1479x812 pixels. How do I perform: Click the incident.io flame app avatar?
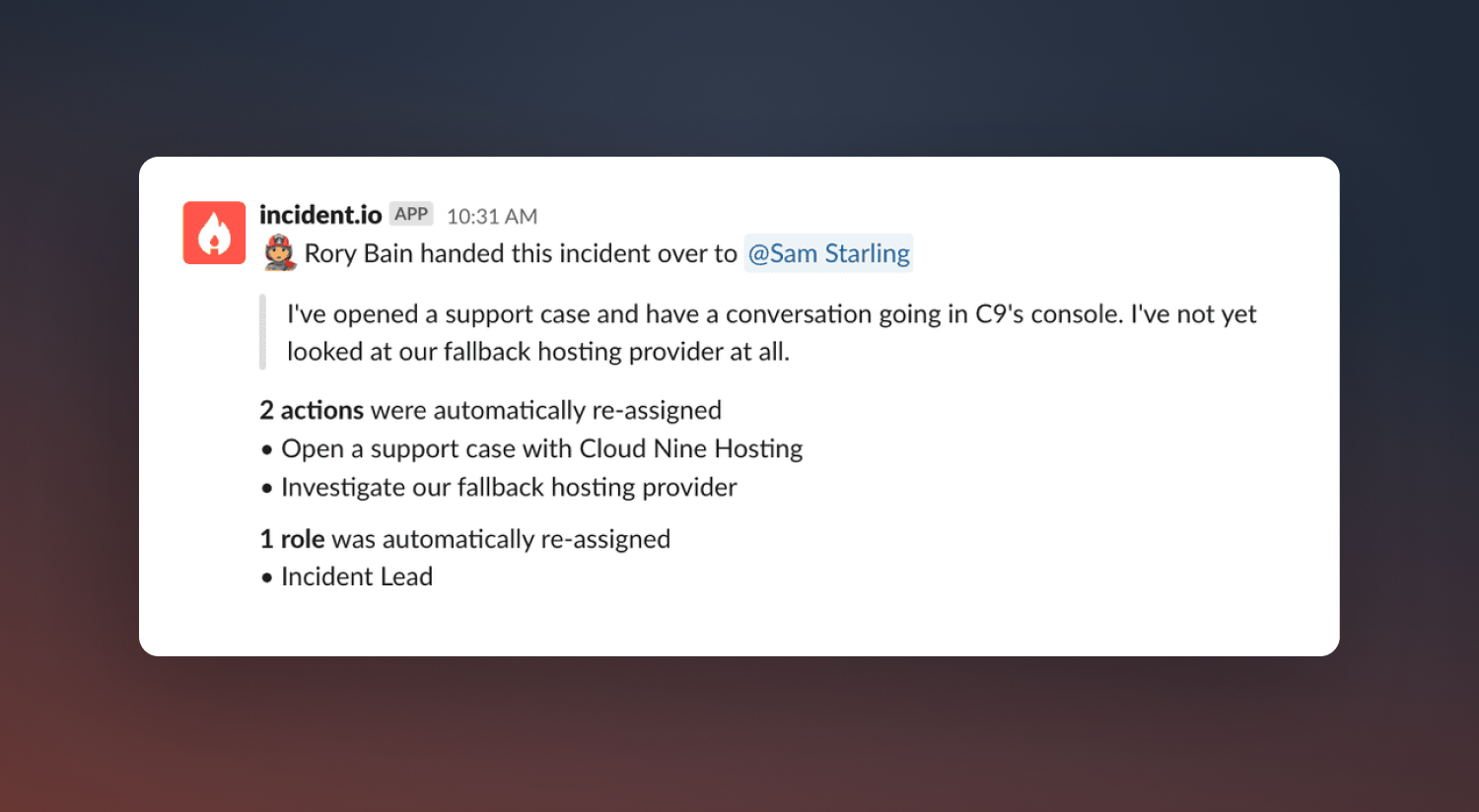(x=214, y=233)
